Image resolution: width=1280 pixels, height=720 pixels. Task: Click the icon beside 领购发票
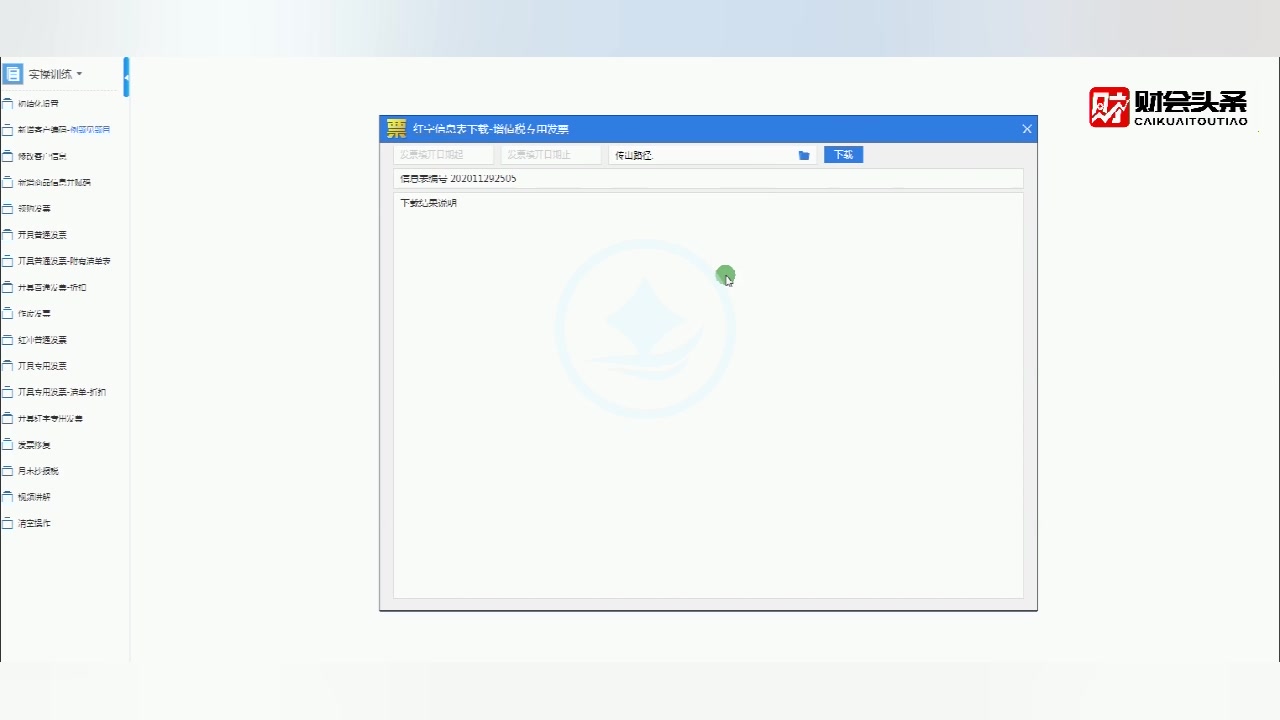[8, 208]
